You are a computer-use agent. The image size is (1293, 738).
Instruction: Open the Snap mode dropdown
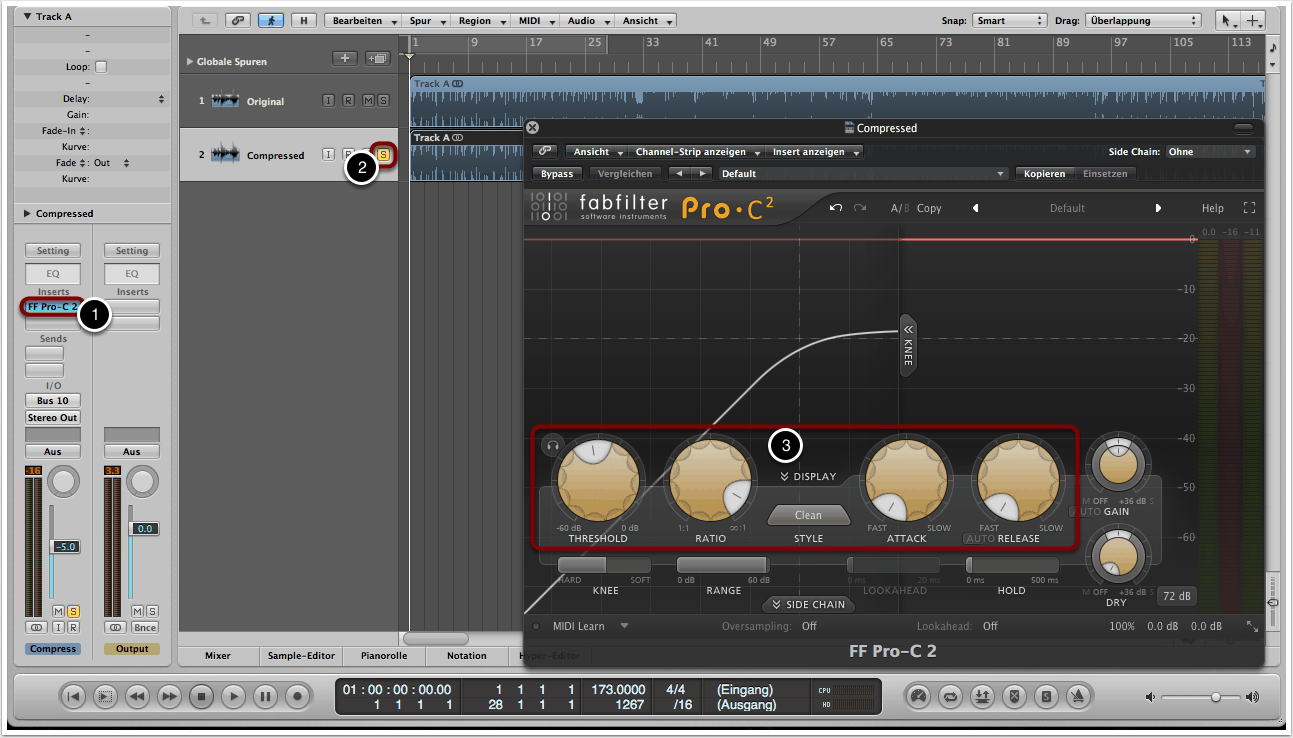[1008, 20]
